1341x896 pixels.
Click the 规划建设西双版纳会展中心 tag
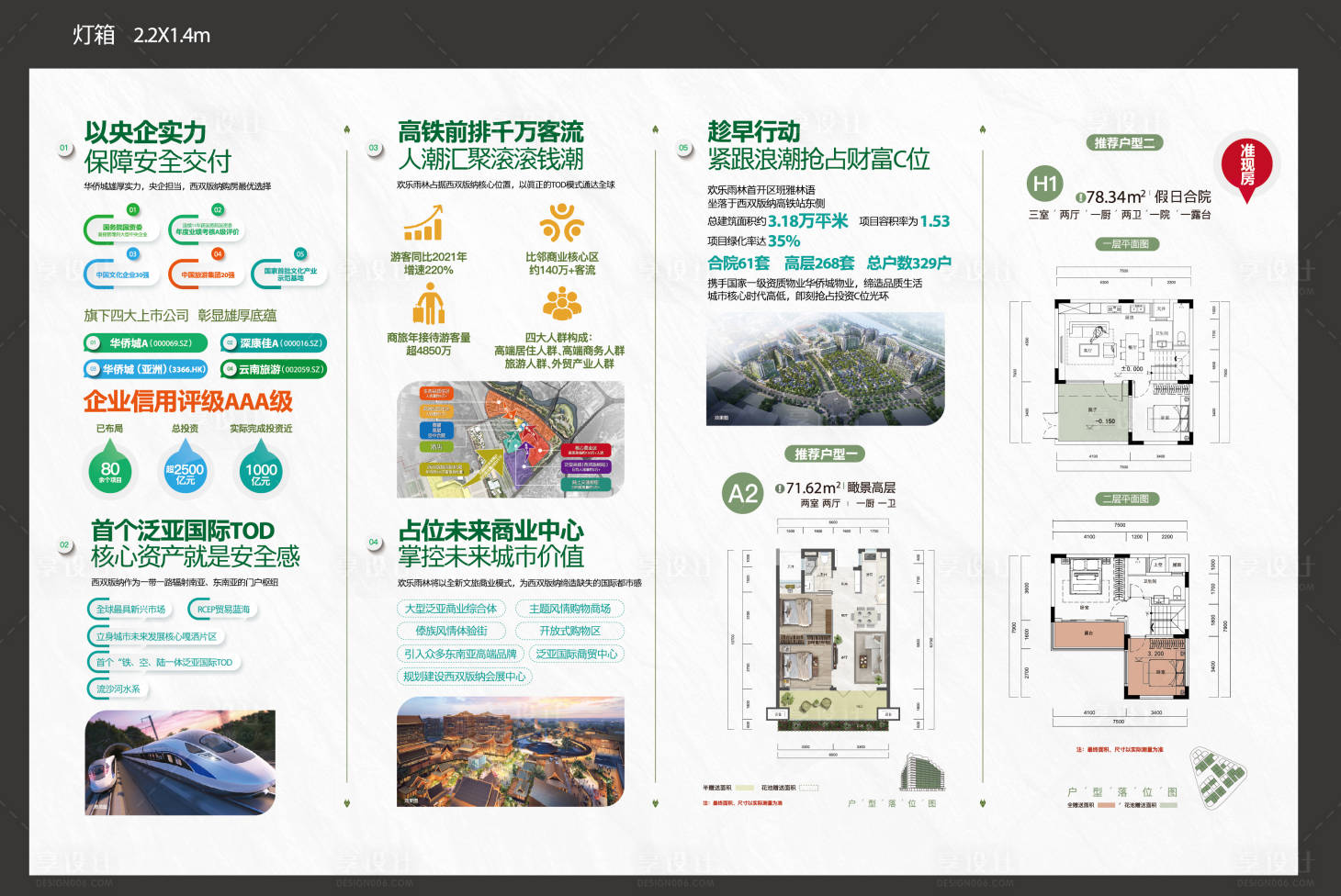click(x=465, y=677)
